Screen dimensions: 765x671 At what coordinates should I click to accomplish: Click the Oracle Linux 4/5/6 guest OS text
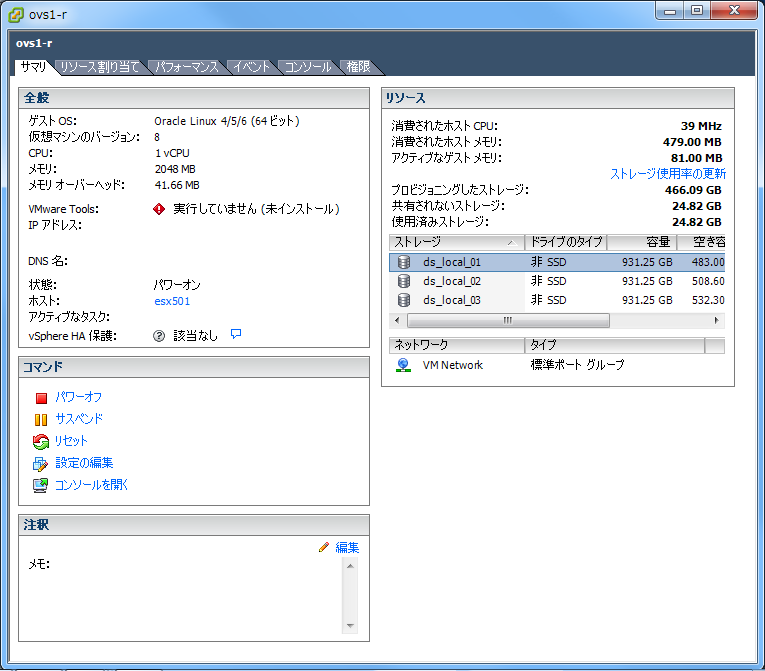pyautogui.click(x=227, y=121)
